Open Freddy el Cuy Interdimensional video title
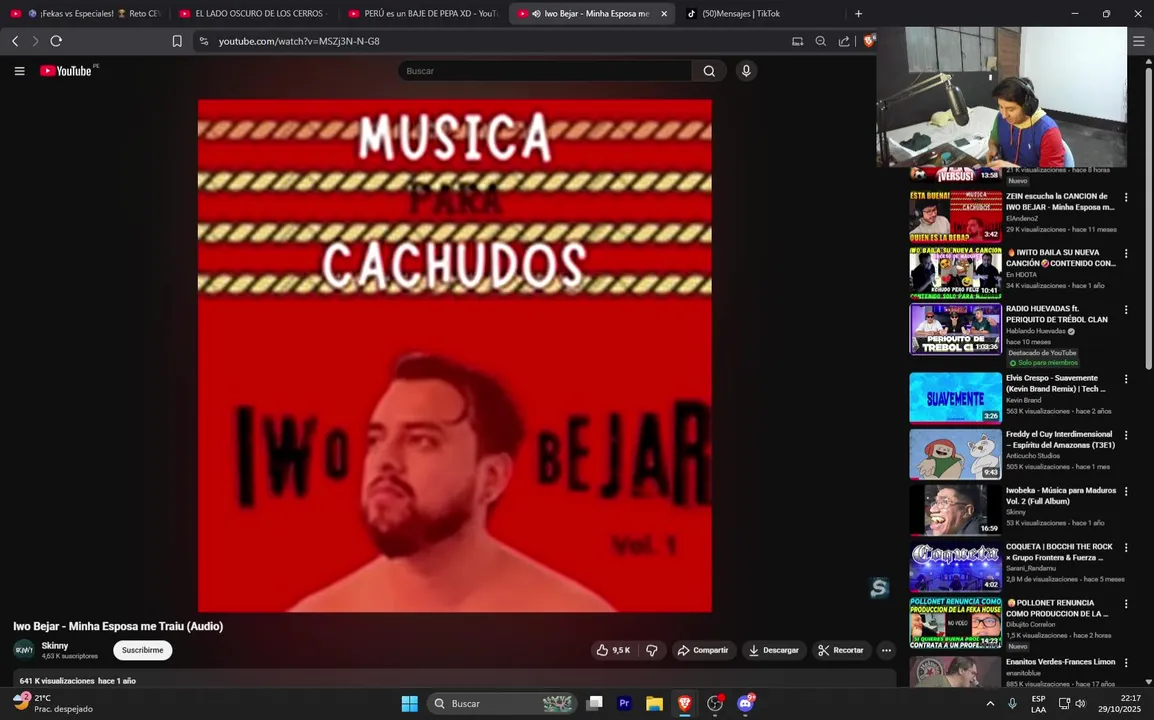The height and width of the screenshot is (720, 1154). (x=1061, y=440)
